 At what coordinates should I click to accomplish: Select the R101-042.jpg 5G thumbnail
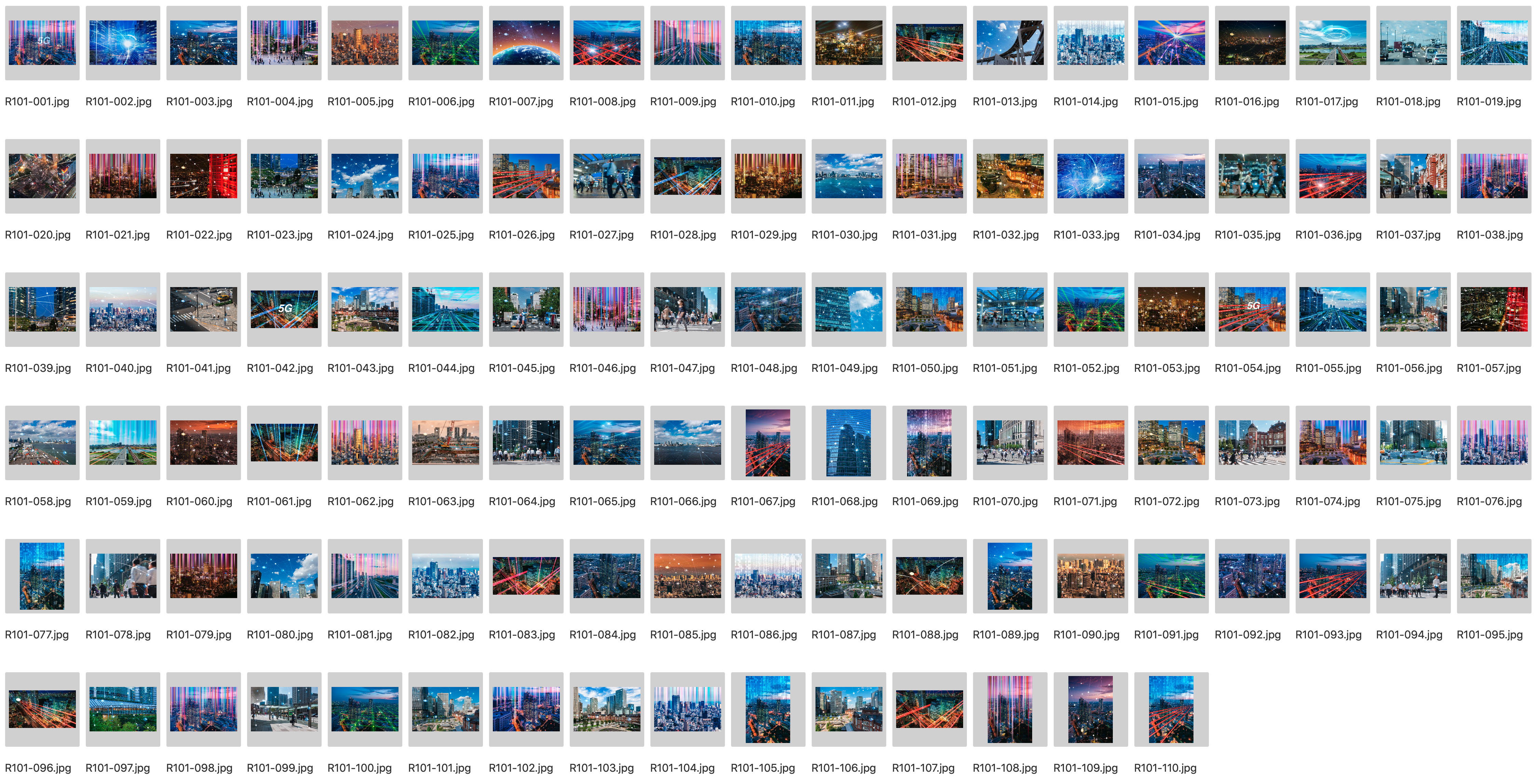pos(284,309)
